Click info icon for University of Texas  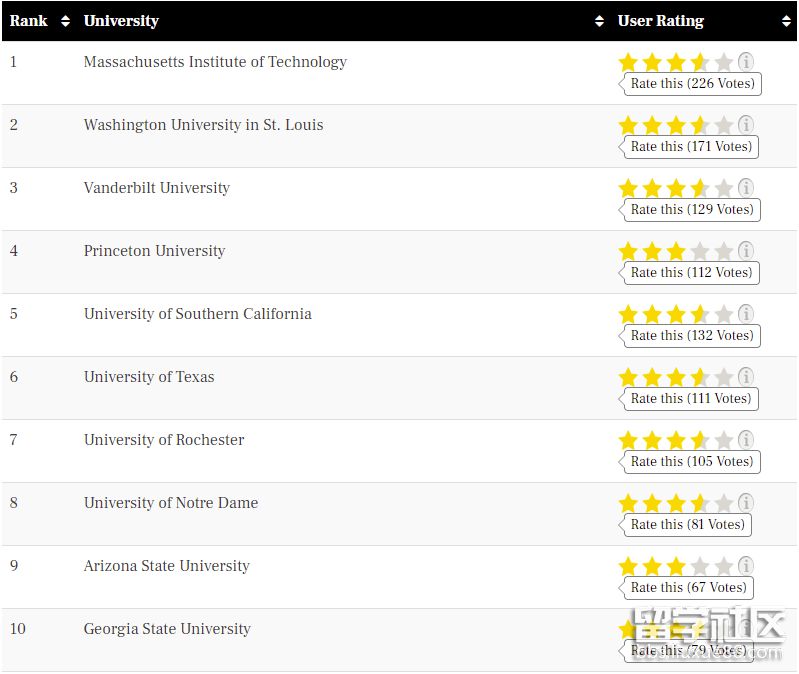point(746,377)
